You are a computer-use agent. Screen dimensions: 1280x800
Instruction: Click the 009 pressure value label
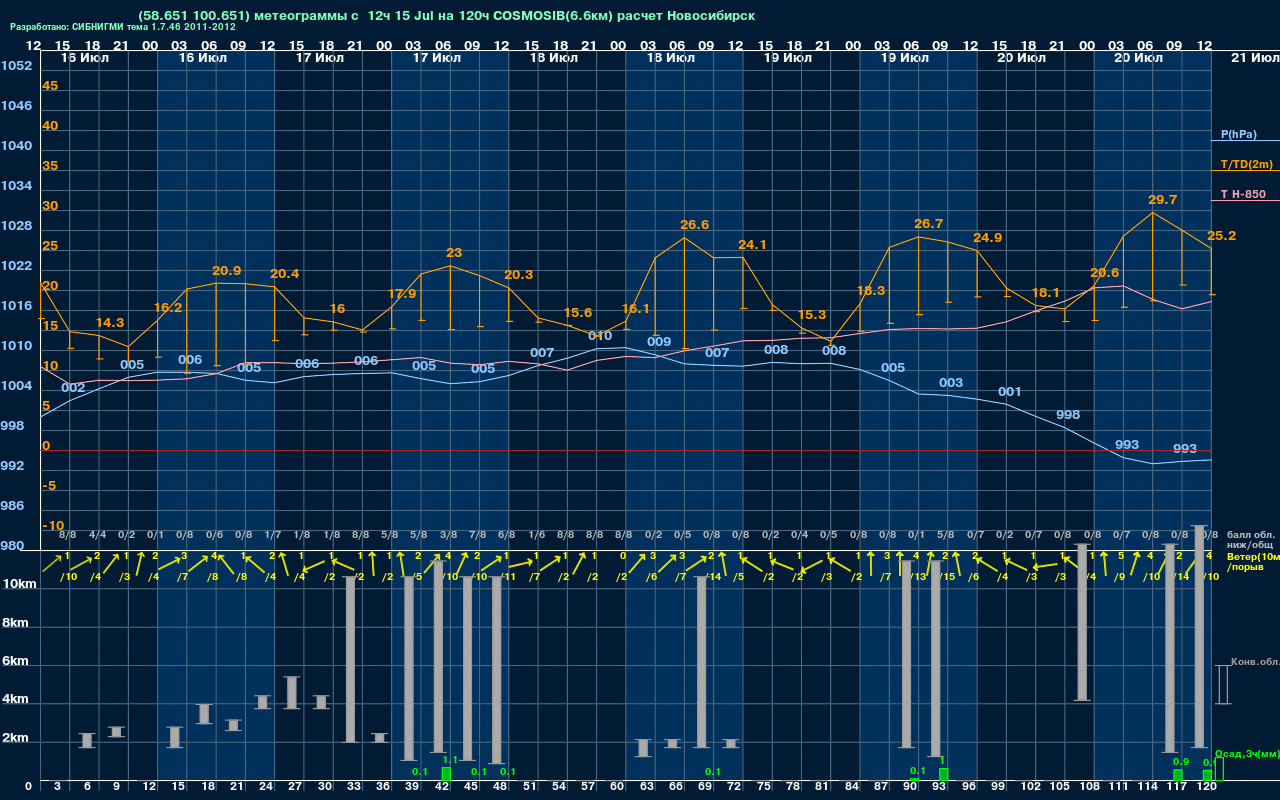(x=659, y=342)
